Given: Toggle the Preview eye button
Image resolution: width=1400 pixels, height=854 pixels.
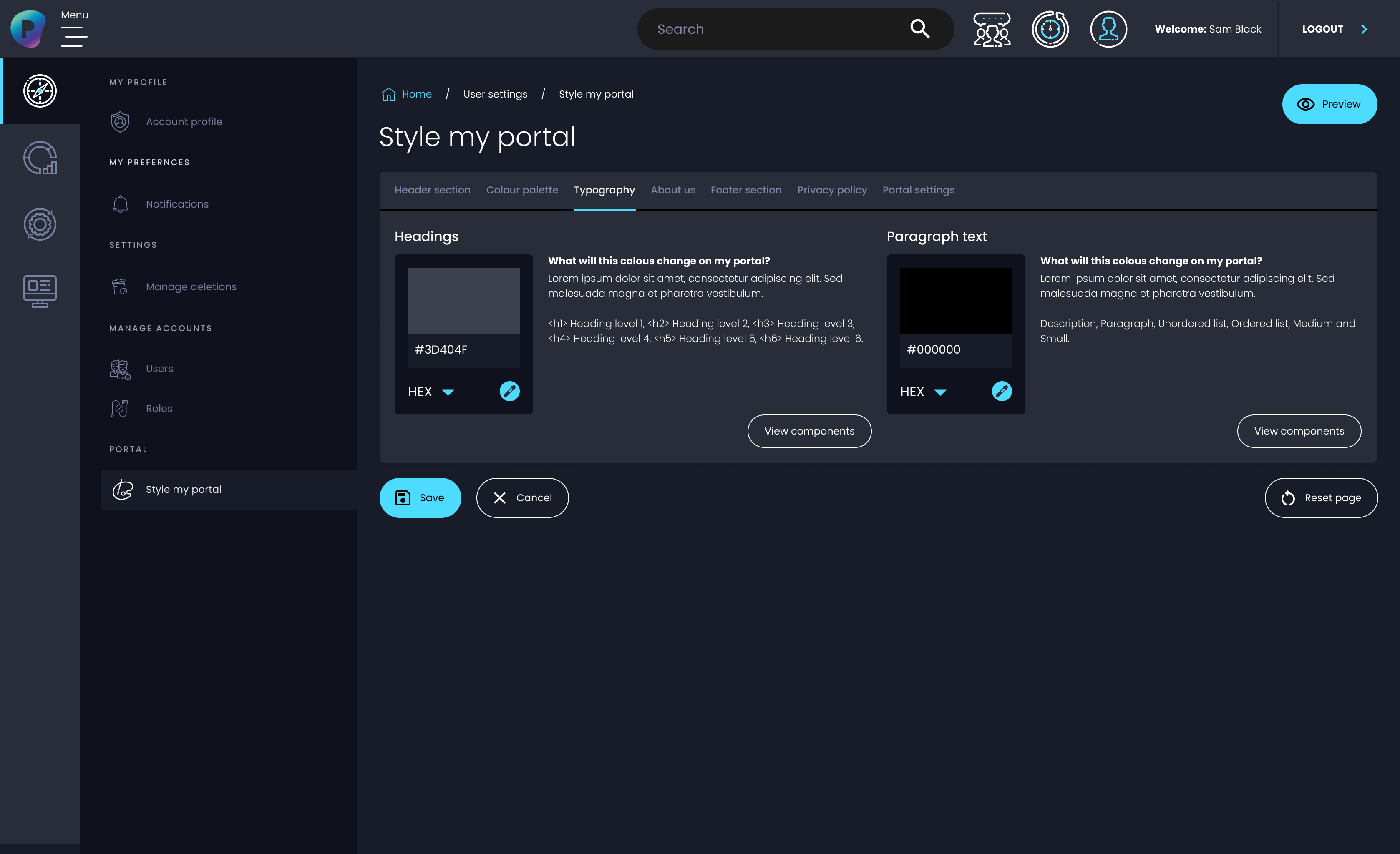Looking at the screenshot, I should pos(1329,104).
